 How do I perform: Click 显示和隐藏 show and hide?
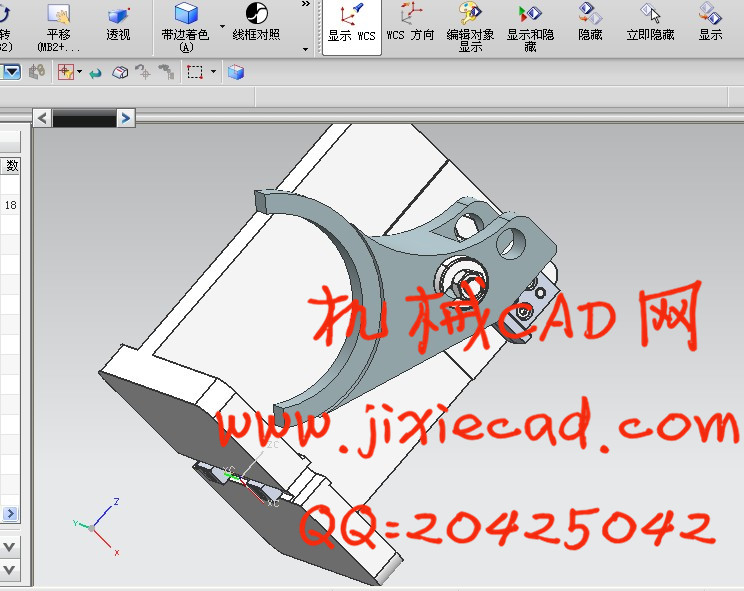pos(530,27)
